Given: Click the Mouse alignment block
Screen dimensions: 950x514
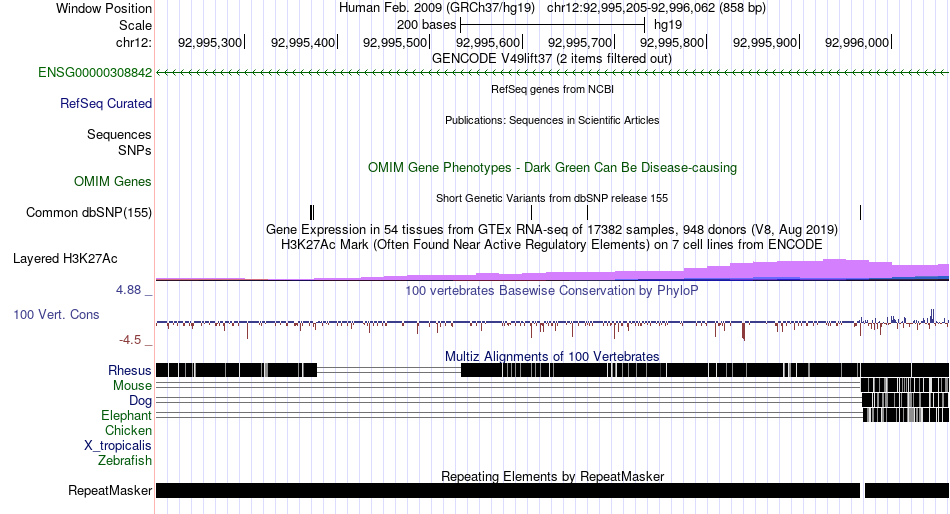Looking at the screenshot, I should pos(905,385).
